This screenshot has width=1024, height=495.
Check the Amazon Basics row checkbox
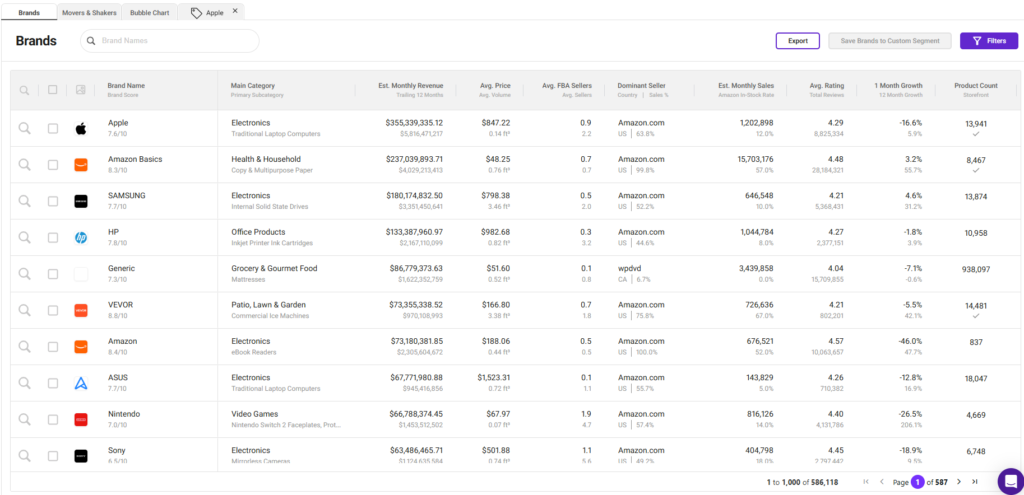tap(53, 165)
